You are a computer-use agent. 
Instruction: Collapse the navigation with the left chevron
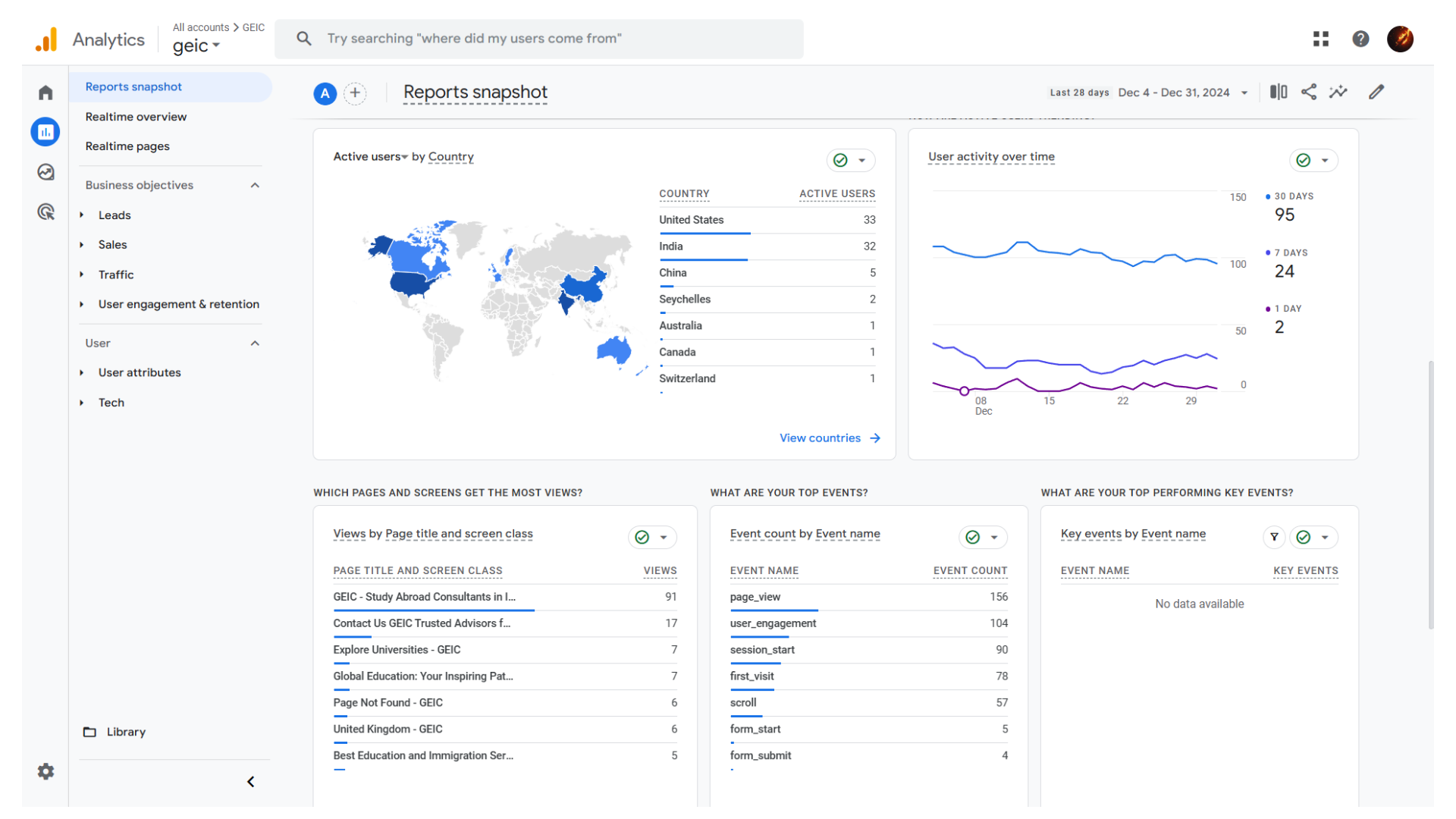(251, 782)
